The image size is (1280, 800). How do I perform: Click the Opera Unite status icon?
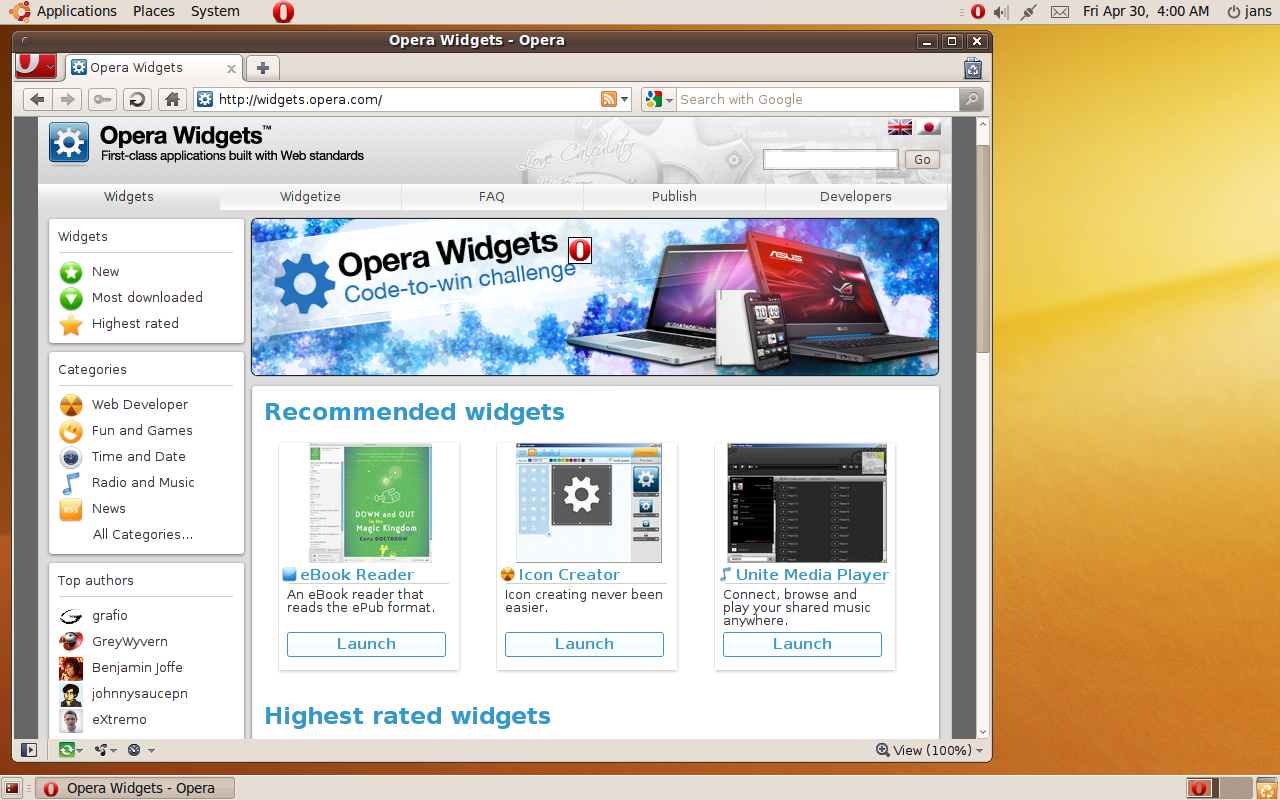[100, 750]
